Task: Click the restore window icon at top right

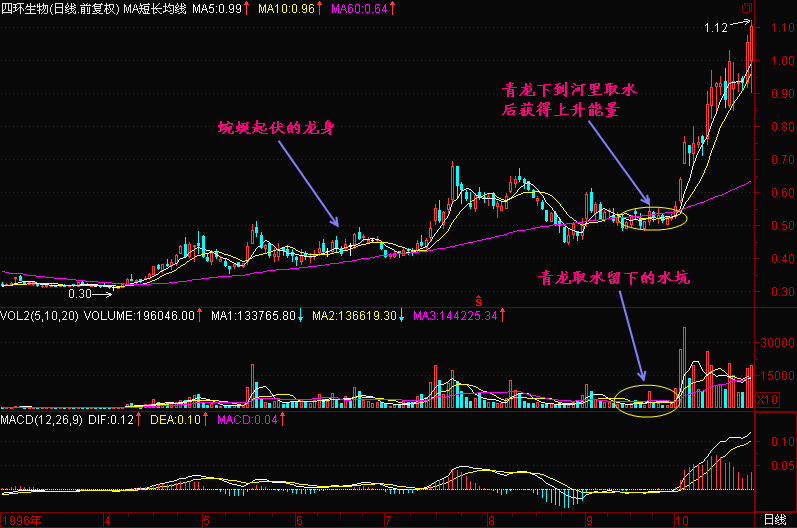Action: (744, 8)
